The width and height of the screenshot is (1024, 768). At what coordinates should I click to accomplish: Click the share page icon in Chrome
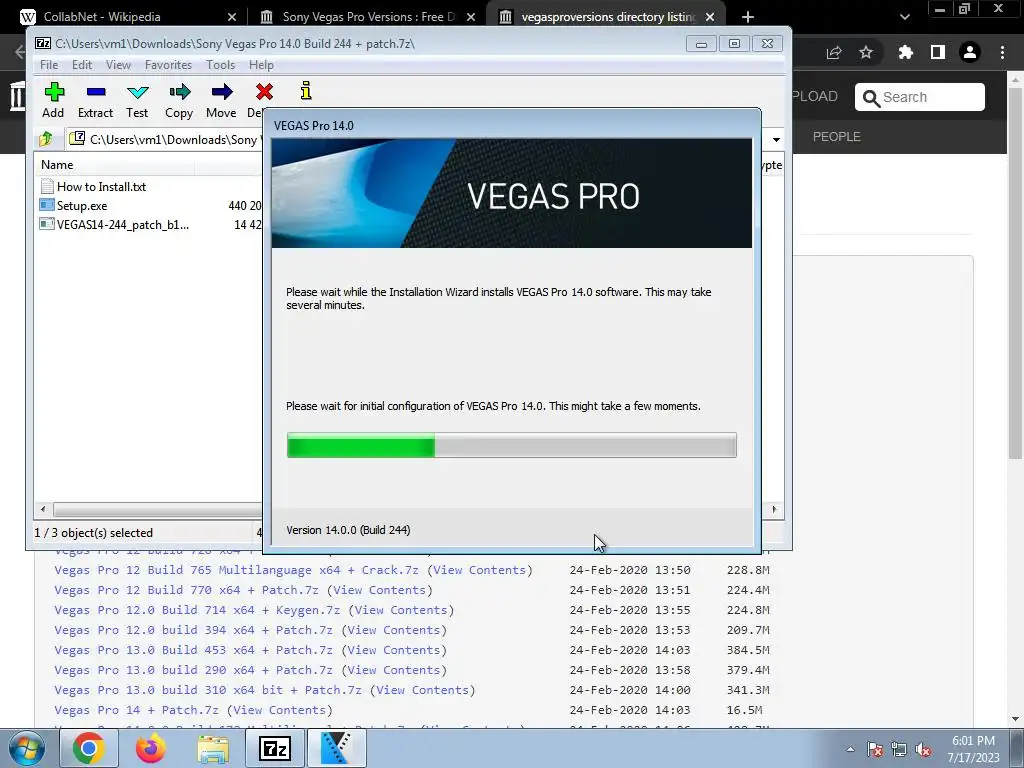(x=834, y=53)
